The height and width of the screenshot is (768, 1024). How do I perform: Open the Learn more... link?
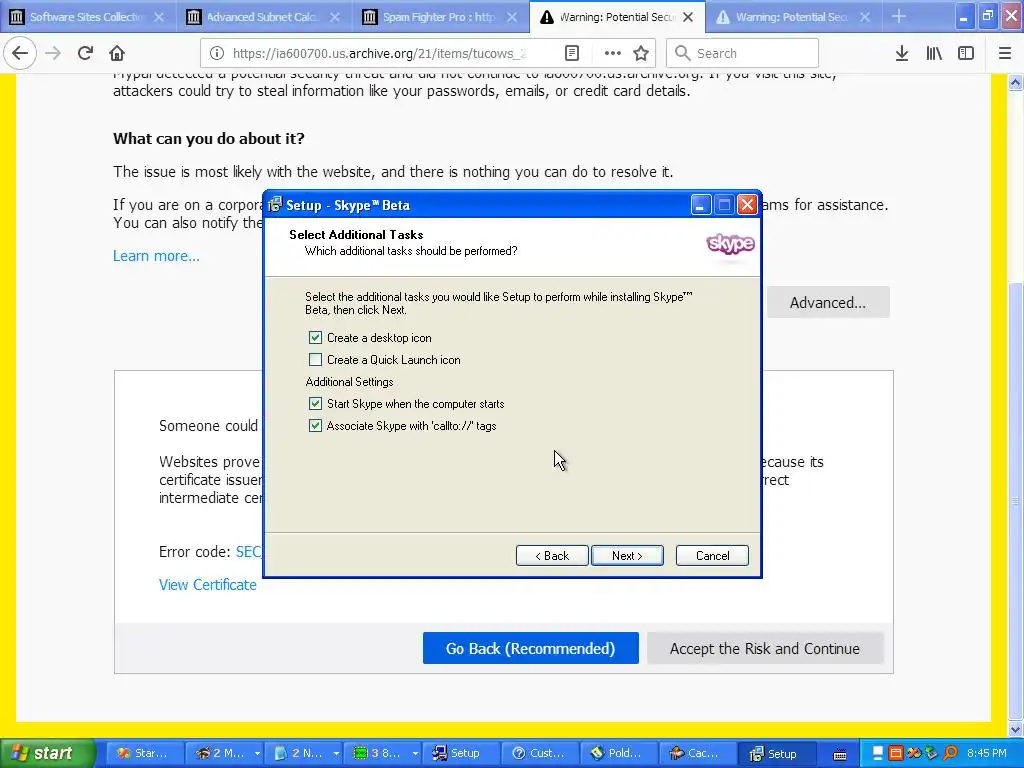pos(156,256)
